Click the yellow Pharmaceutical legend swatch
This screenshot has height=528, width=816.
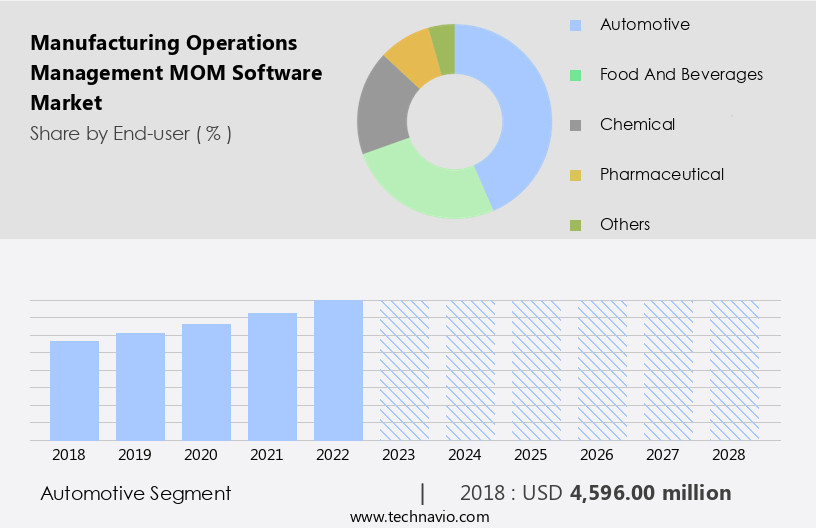(x=575, y=175)
